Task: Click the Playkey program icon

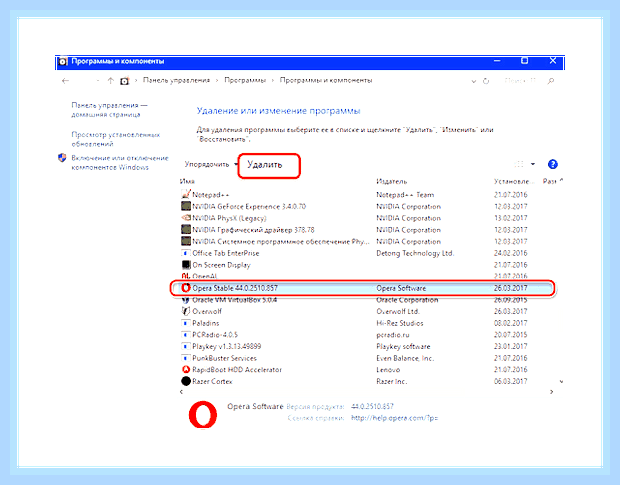Action: [x=185, y=346]
